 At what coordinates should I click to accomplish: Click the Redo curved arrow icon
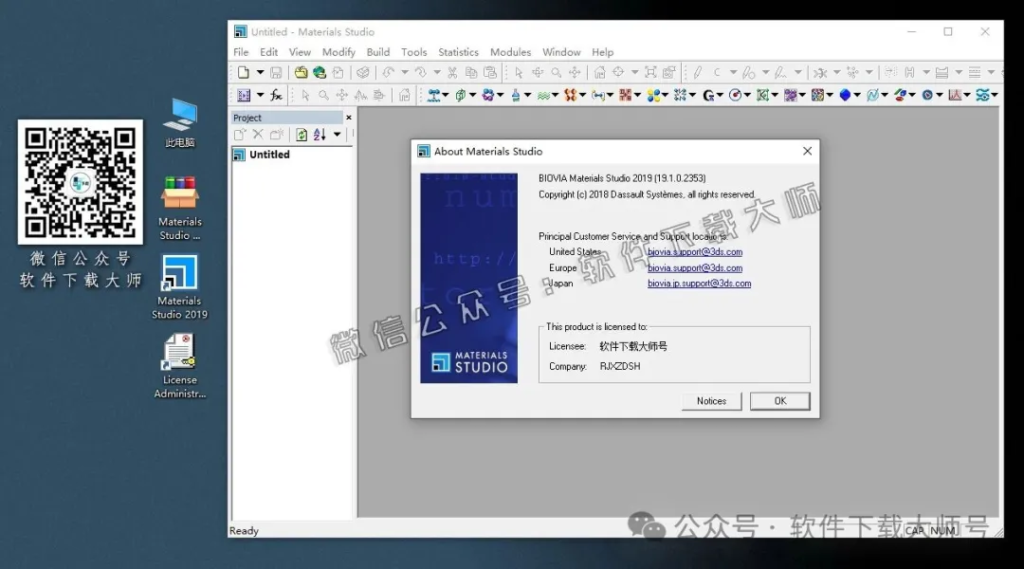click(421, 73)
